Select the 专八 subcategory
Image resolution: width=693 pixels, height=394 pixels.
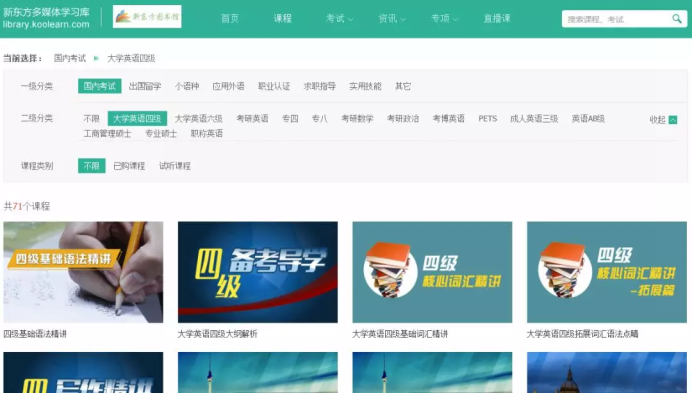point(320,119)
